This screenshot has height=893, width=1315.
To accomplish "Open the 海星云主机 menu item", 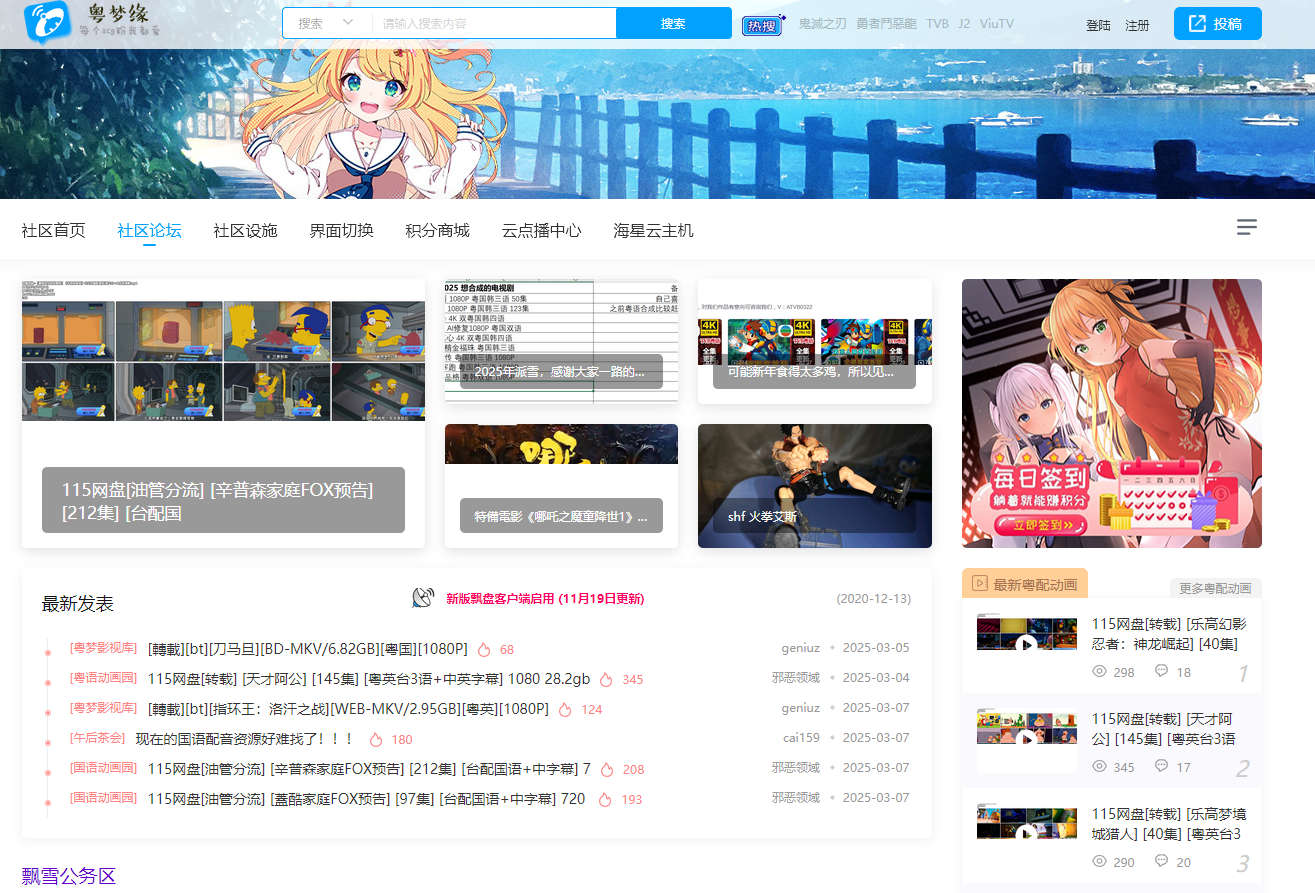I will tap(653, 230).
